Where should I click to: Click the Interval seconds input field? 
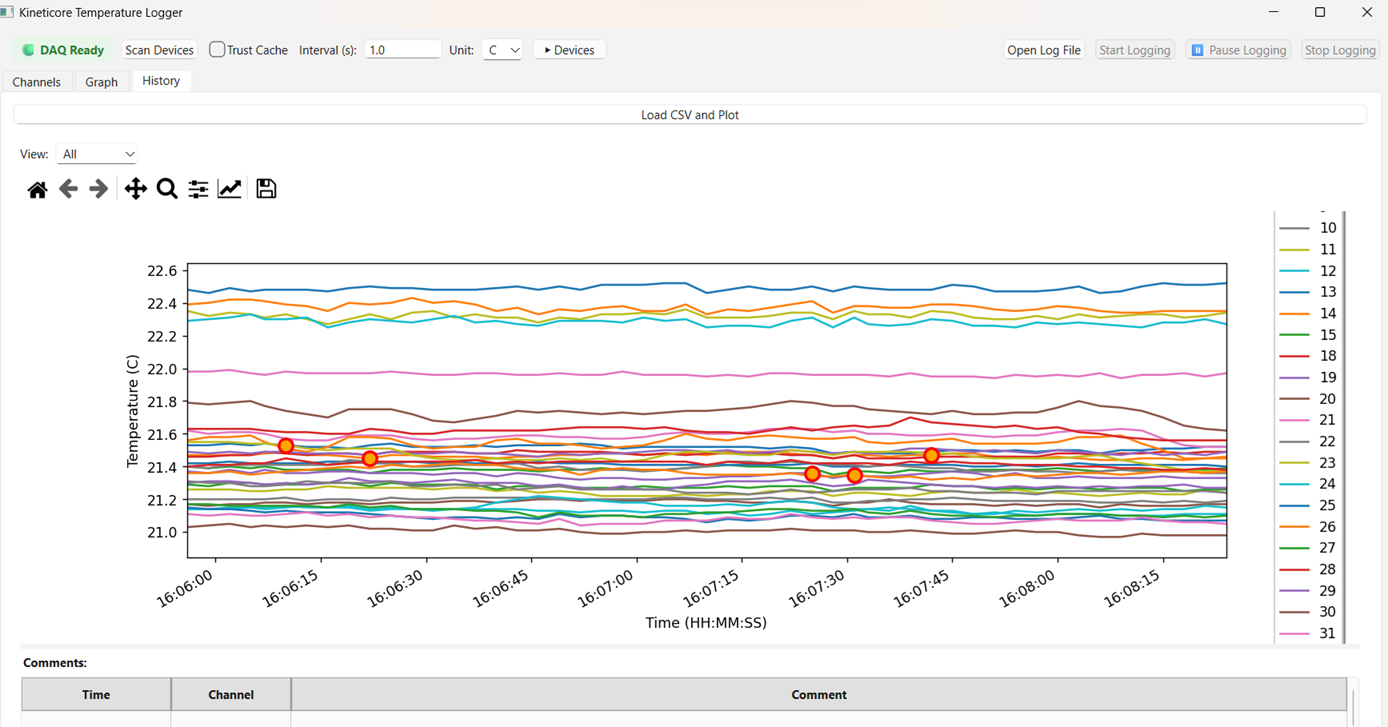pyautogui.click(x=402, y=48)
